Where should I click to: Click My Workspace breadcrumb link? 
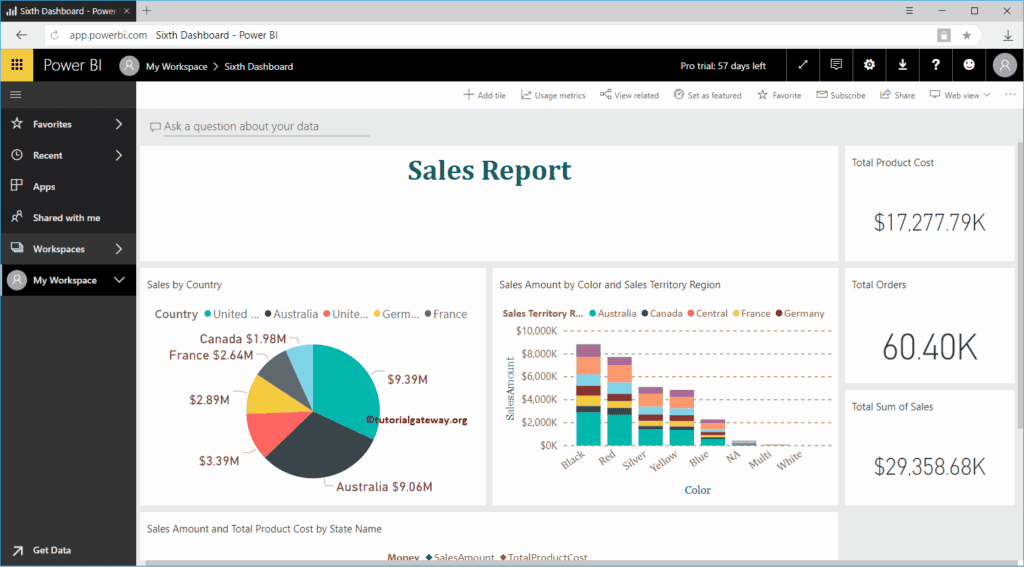tap(176, 67)
